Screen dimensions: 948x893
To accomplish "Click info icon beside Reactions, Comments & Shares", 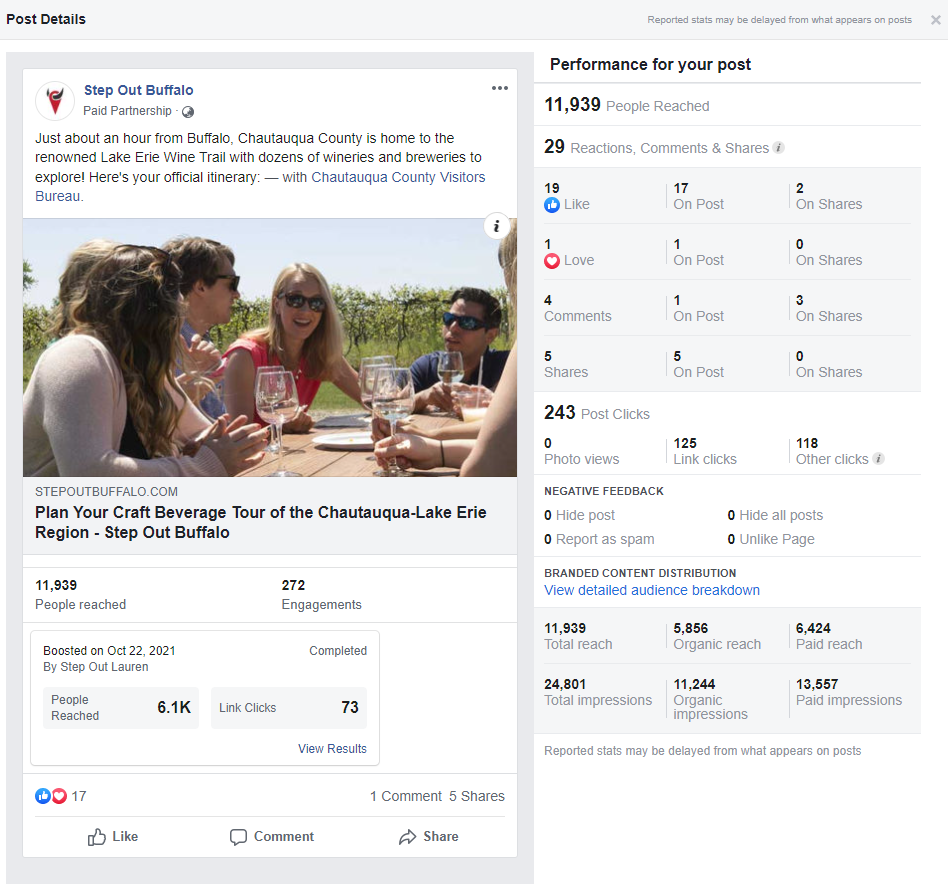I will click(x=779, y=148).
